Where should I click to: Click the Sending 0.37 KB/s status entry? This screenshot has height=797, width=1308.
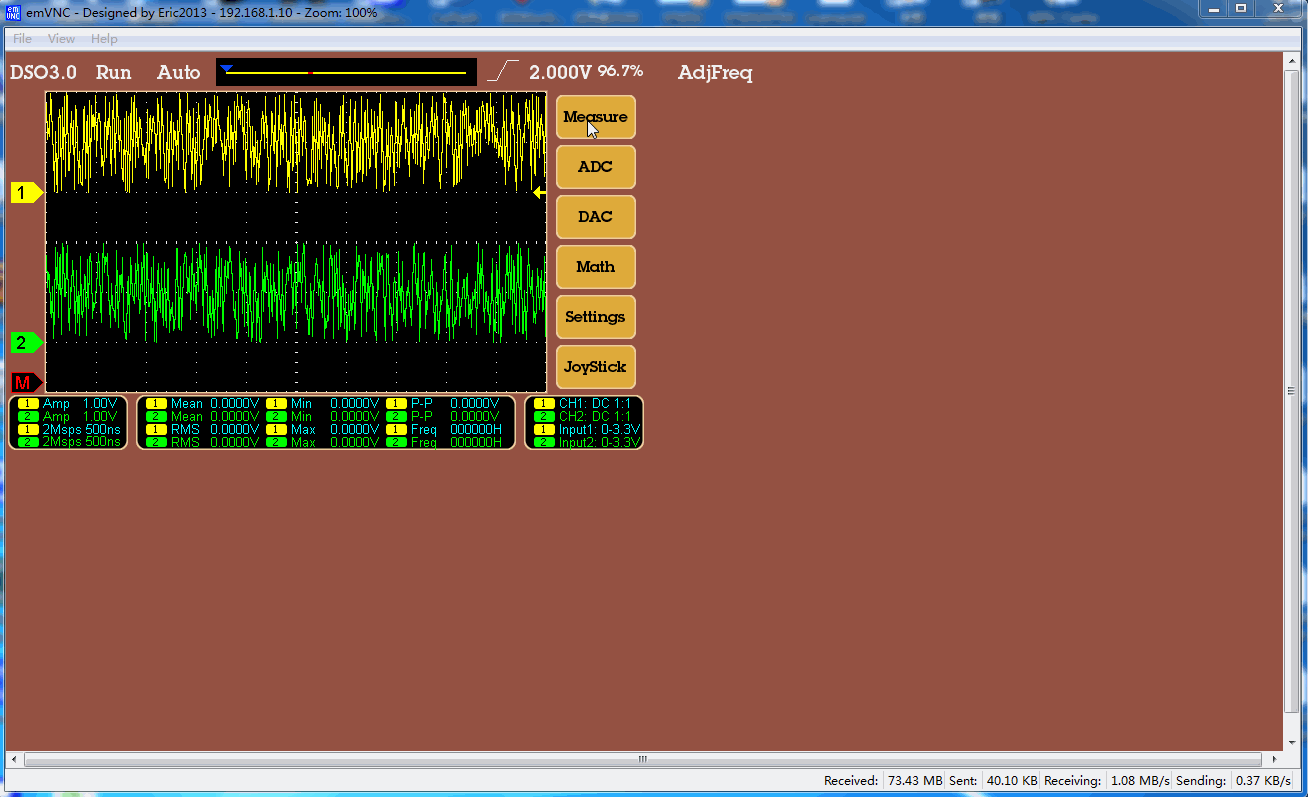click(1233, 780)
